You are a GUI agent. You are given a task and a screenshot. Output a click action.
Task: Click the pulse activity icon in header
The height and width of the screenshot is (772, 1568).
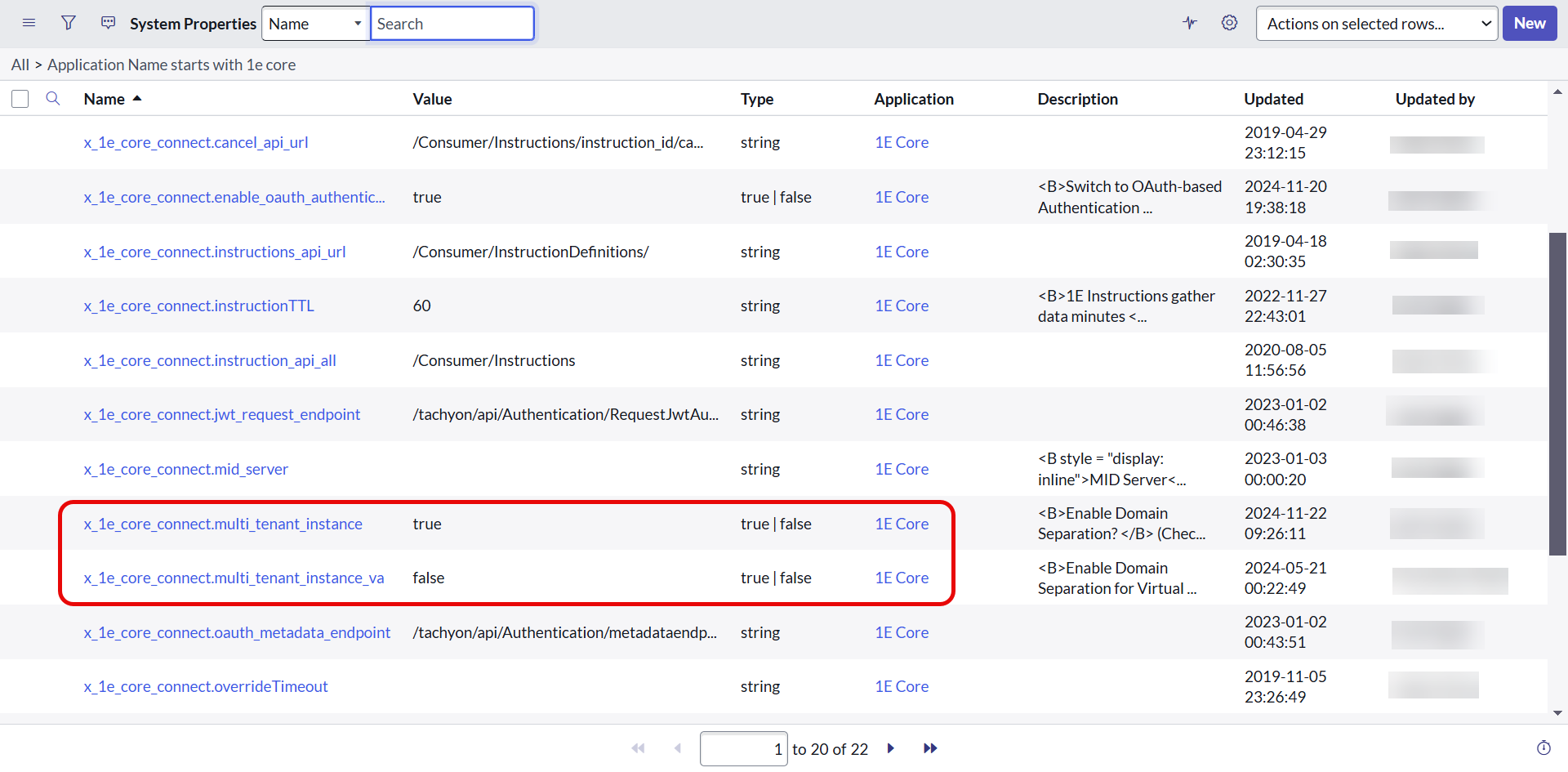point(1190,23)
